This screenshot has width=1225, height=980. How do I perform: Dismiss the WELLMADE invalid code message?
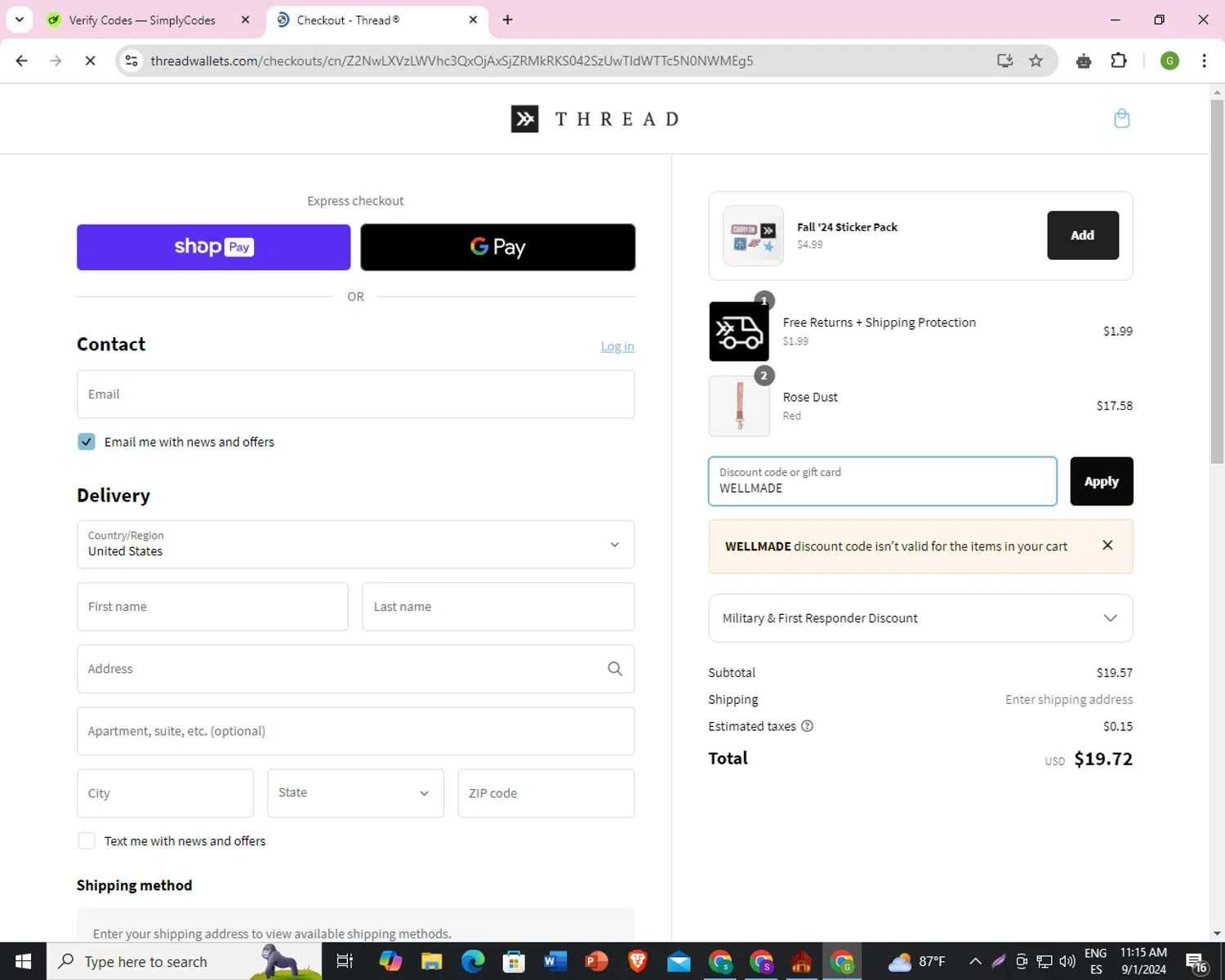[1107, 546]
